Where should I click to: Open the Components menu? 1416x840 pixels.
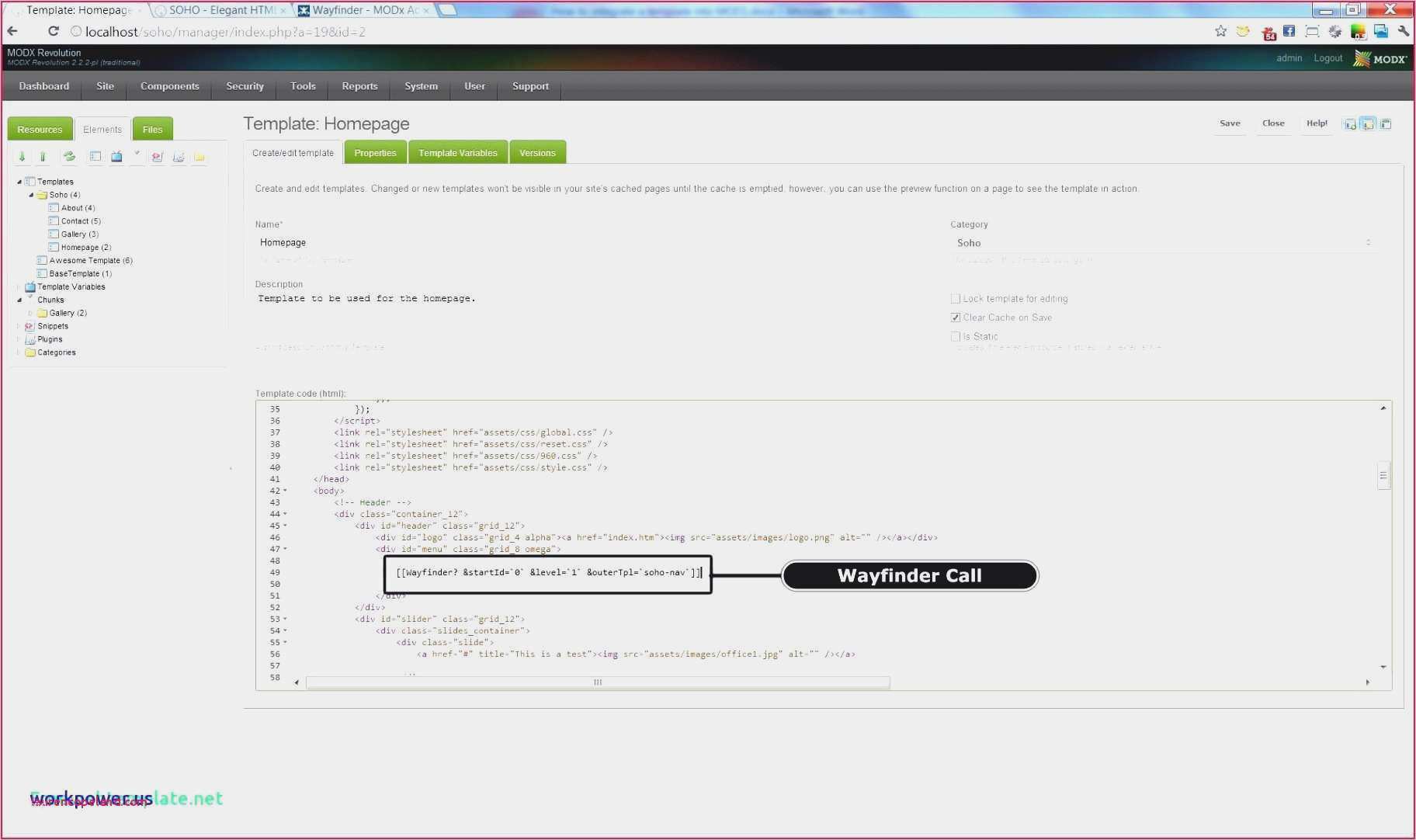pyautogui.click(x=169, y=86)
